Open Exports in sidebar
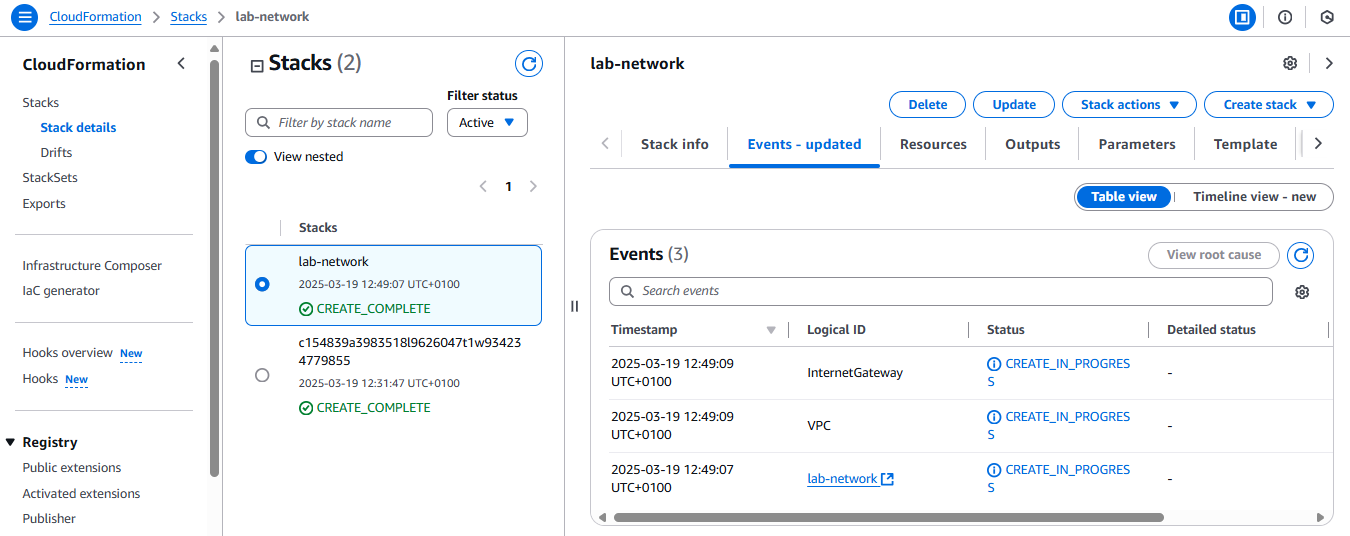1350x536 pixels. pyautogui.click(x=44, y=204)
